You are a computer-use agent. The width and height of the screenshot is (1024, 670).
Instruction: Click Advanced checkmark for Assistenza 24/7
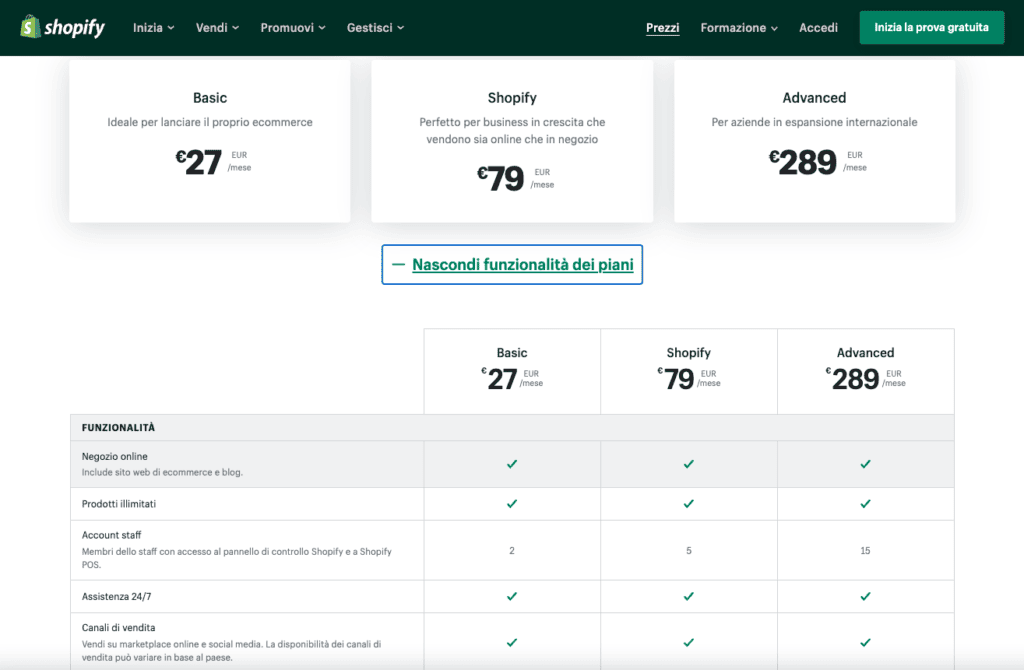pyautogui.click(x=865, y=596)
